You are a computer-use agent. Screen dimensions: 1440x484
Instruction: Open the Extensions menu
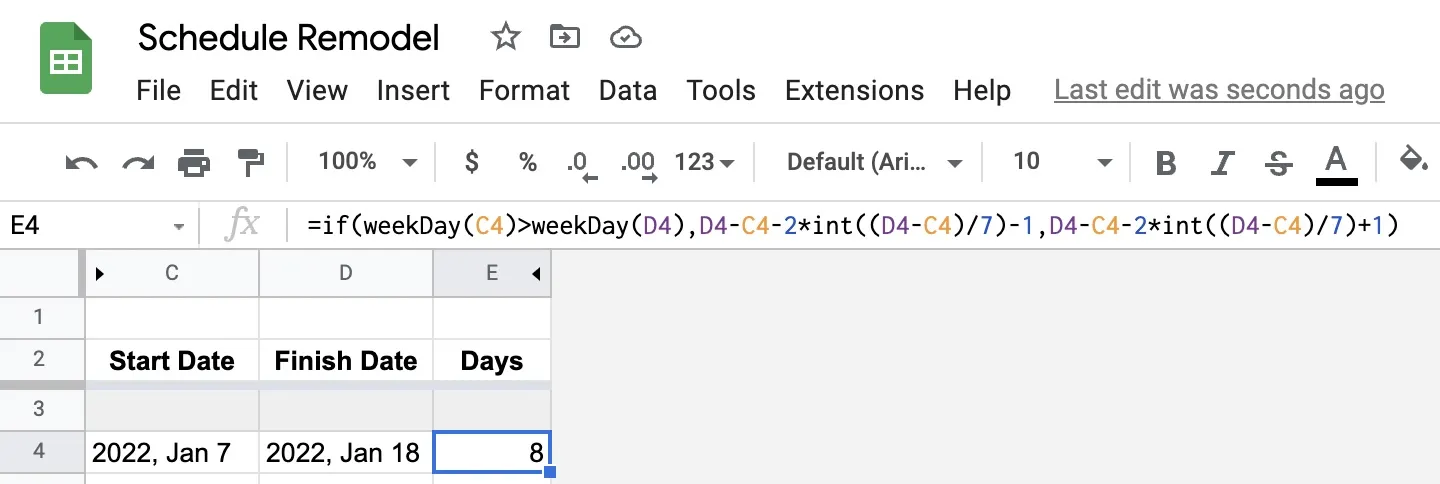855,91
